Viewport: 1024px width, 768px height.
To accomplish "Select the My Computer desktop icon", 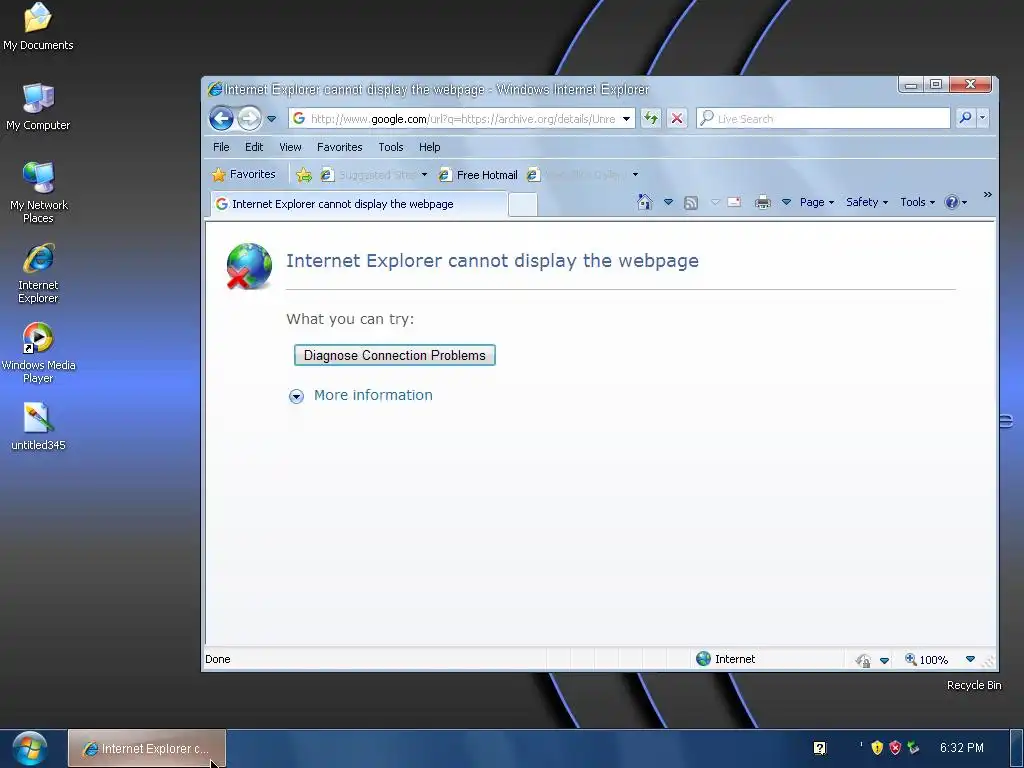I will click(x=38, y=107).
